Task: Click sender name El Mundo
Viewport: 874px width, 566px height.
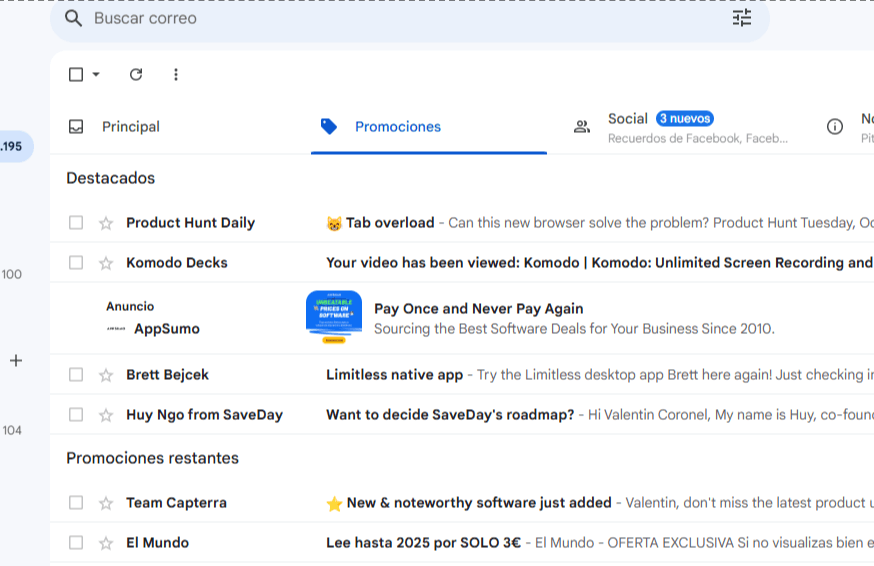Action: pos(157,543)
